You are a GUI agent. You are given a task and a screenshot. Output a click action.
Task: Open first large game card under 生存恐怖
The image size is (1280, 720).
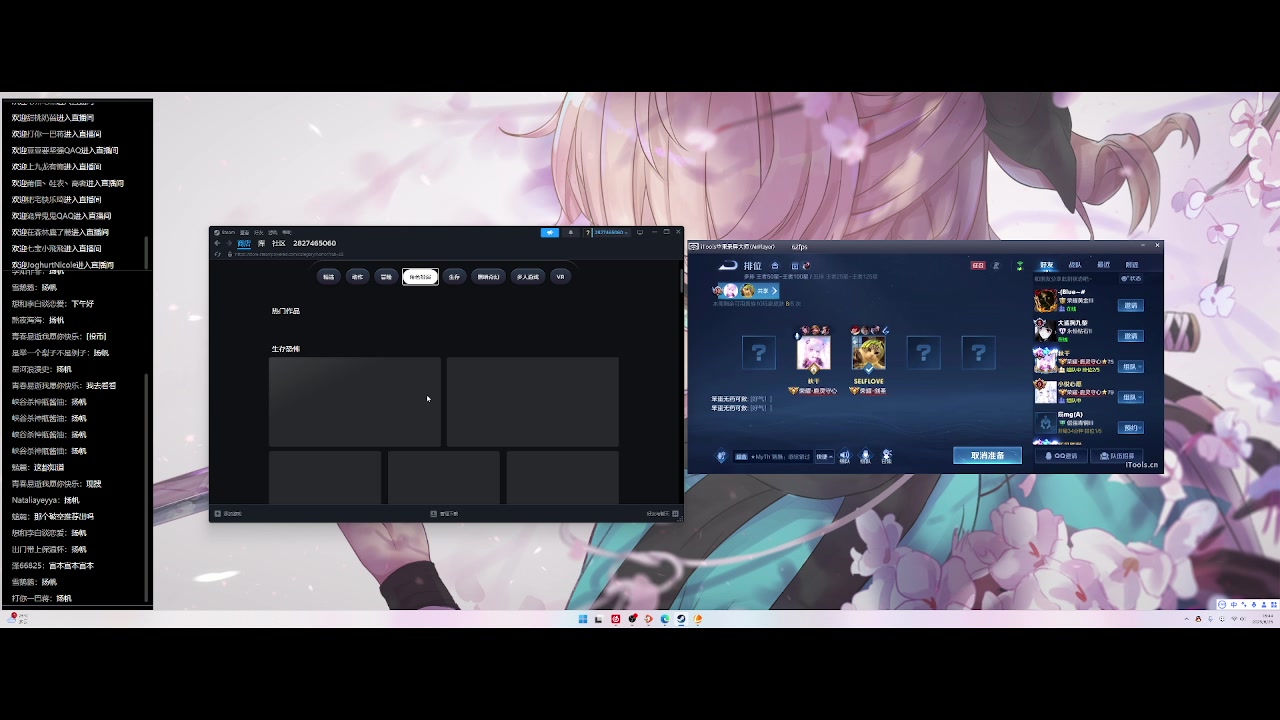[x=354, y=402]
